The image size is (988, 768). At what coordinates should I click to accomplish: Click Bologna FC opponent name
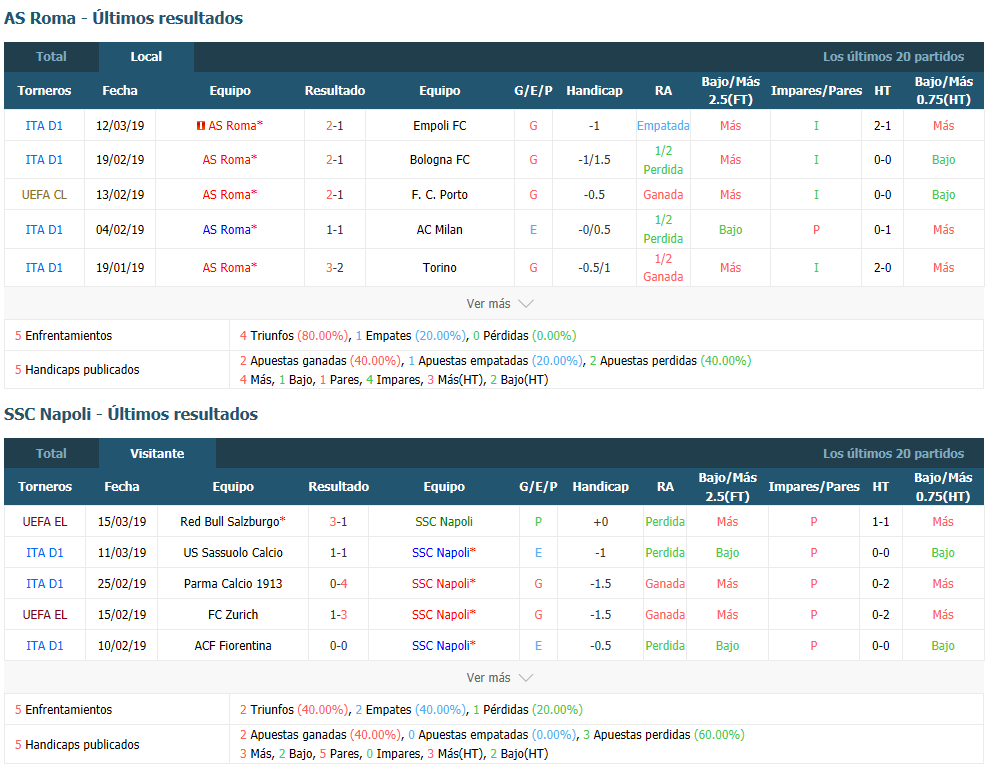coord(440,160)
